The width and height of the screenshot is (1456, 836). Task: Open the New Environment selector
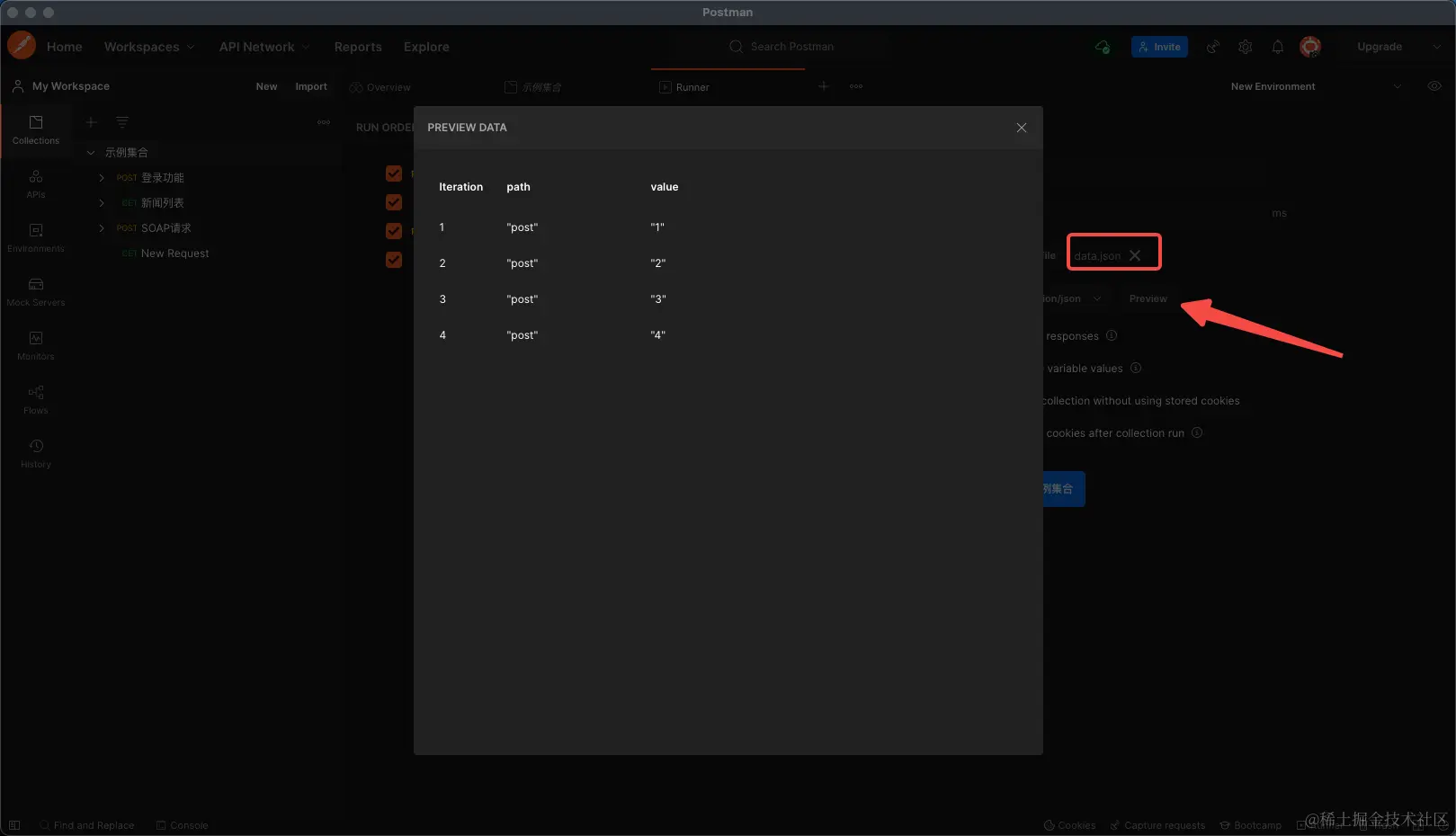tap(1316, 86)
